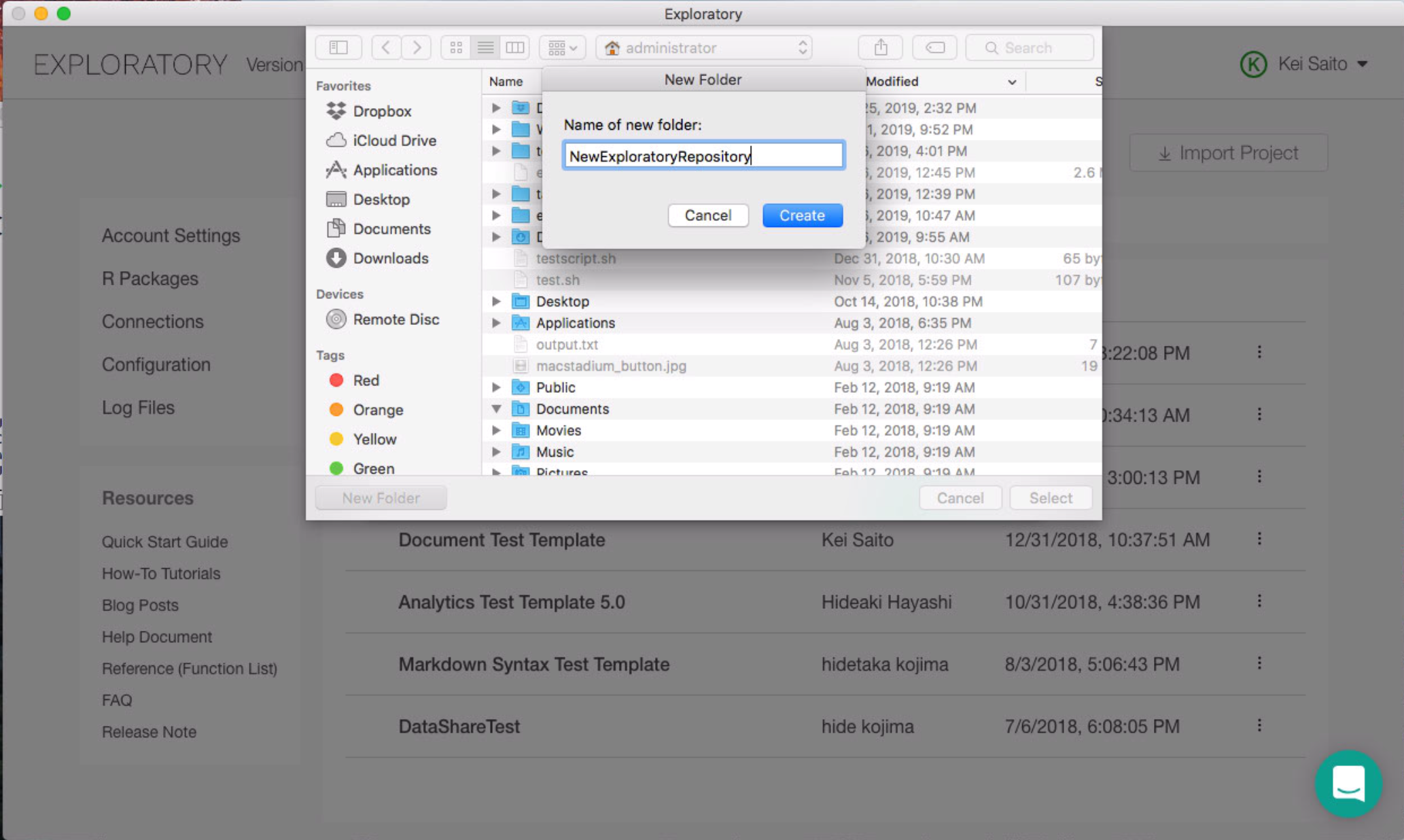Toggle the sidebar view icon in toolbar

[x=338, y=48]
